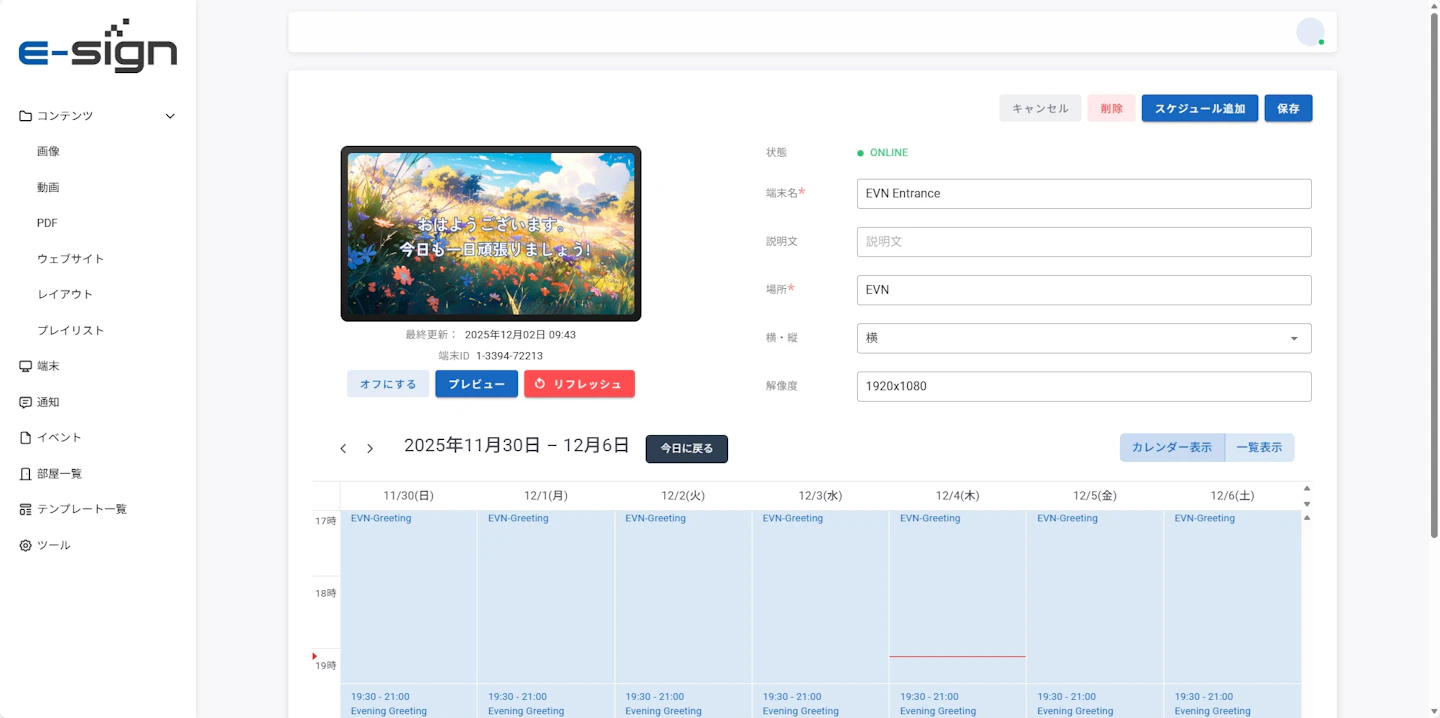Click the e-sign logo
The height and width of the screenshot is (718, 1440).
click(98, 47)
